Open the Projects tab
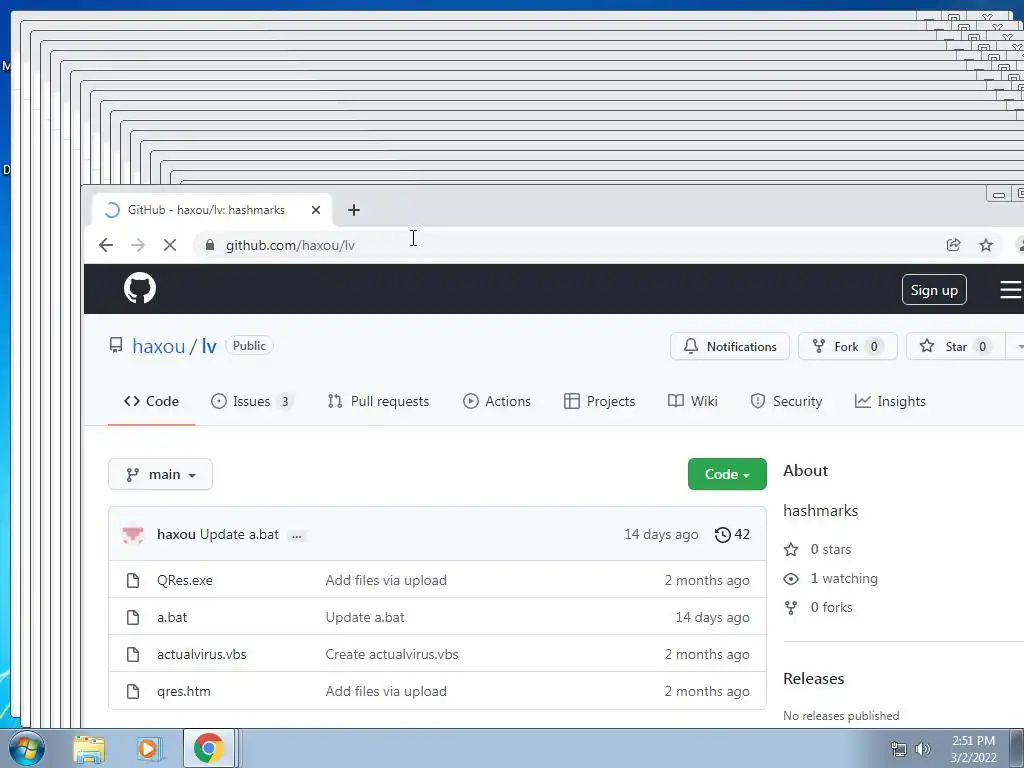 600,401
